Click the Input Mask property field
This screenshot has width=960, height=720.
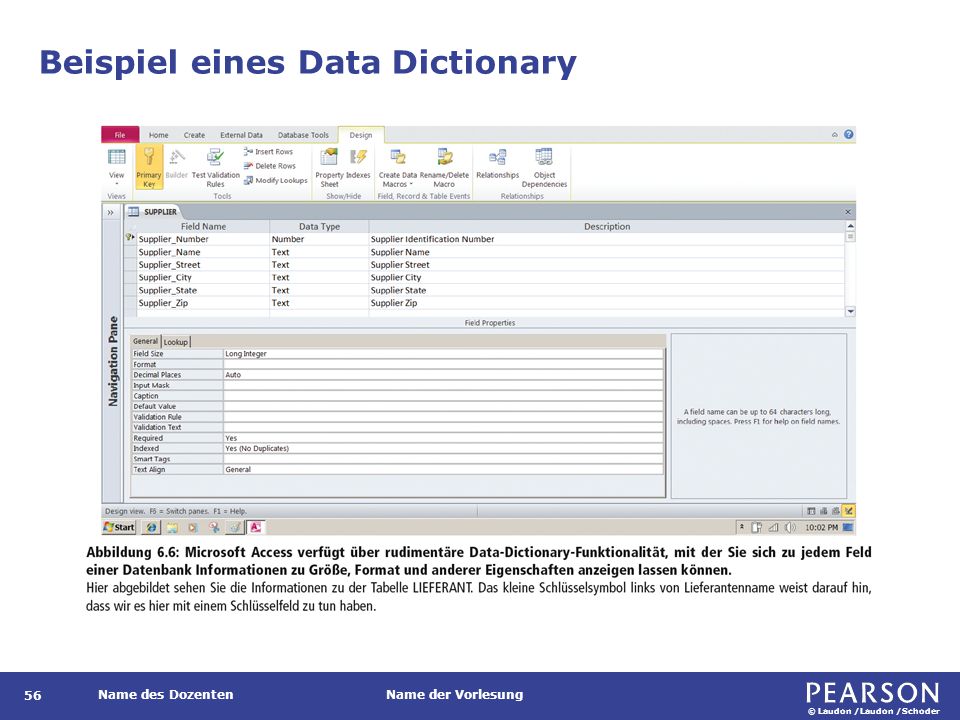click(443, 385)
